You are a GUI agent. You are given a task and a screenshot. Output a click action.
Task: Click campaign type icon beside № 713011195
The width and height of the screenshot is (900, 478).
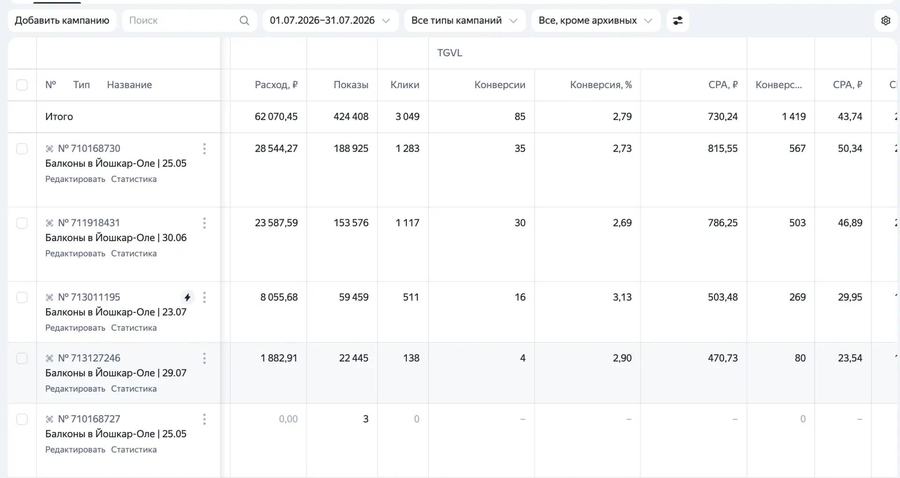pos(49,297)
